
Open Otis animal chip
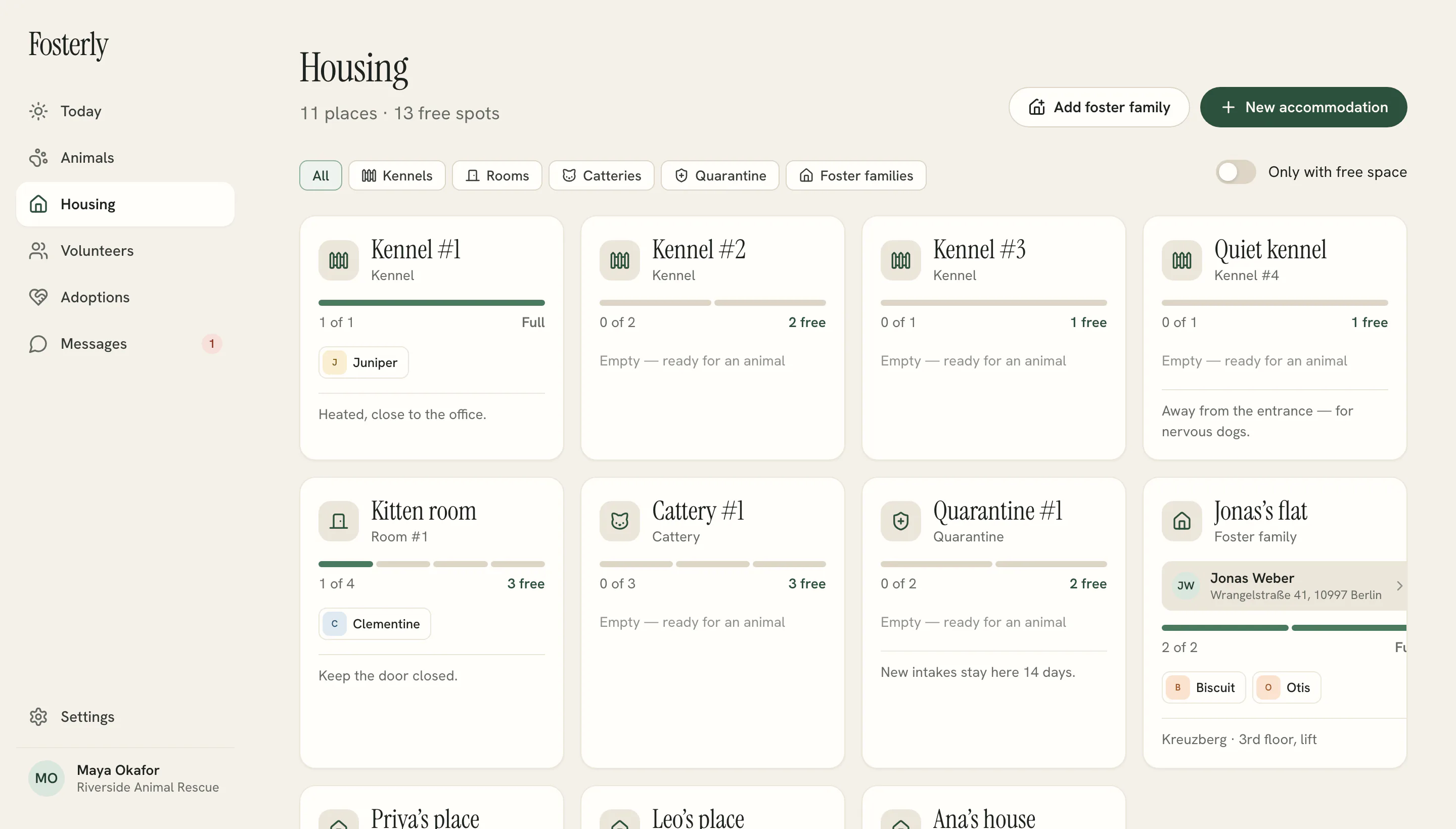[x=1286, y=688]
